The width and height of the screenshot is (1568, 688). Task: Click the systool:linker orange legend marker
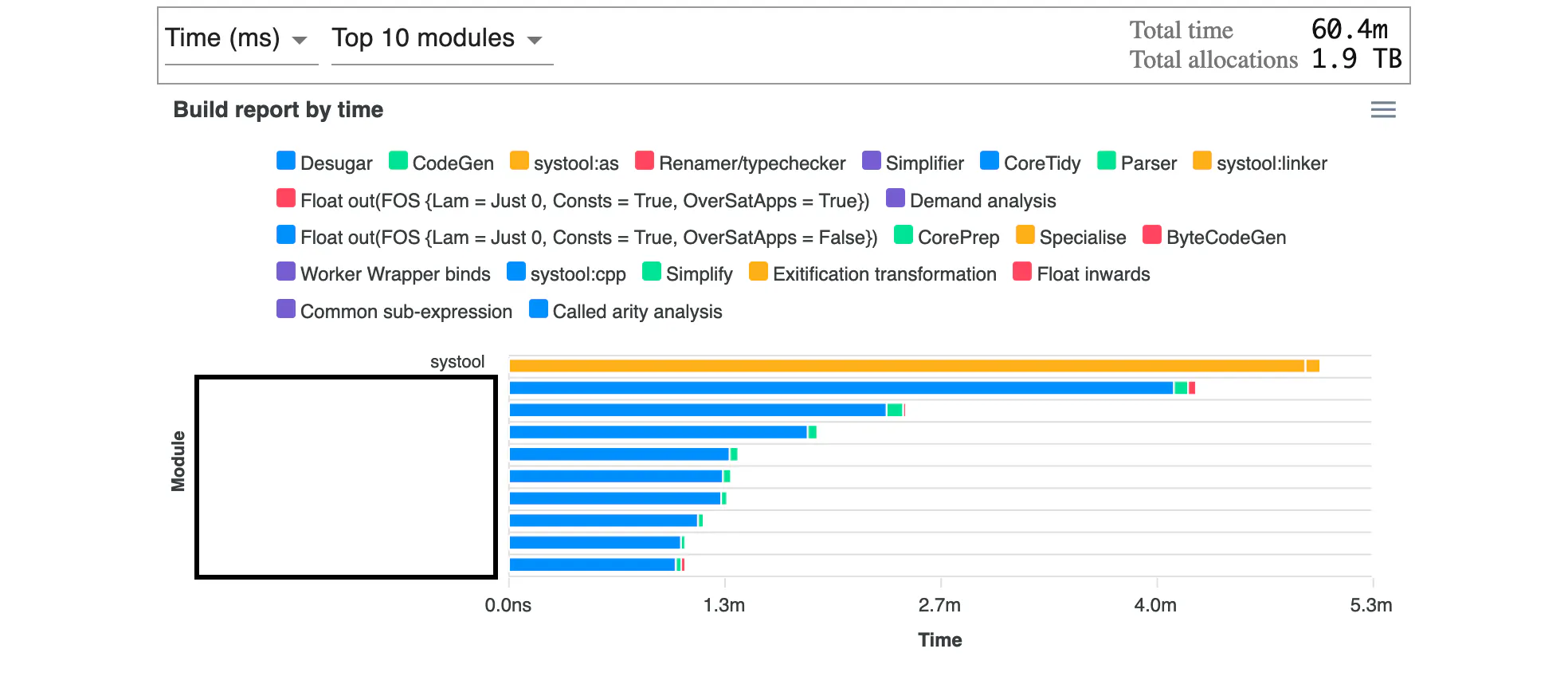pyautogui.click(x=1202, y=161)
